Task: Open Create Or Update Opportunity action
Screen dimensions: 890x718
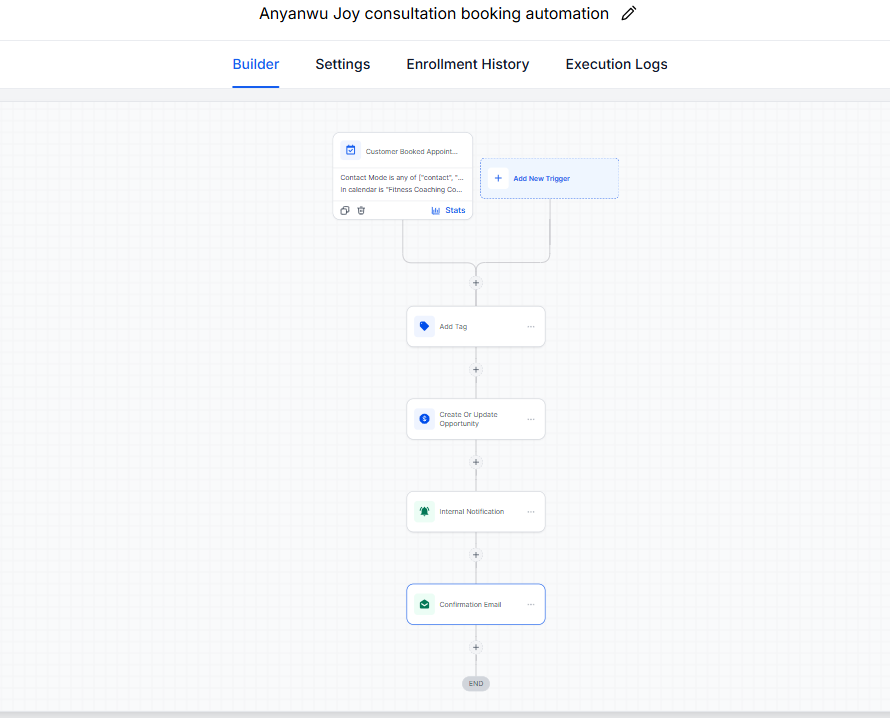Action: click(476, 419)
